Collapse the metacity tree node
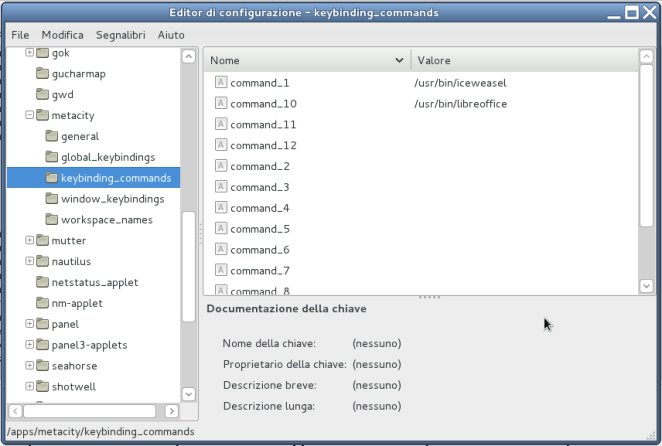 pos(29,116)
